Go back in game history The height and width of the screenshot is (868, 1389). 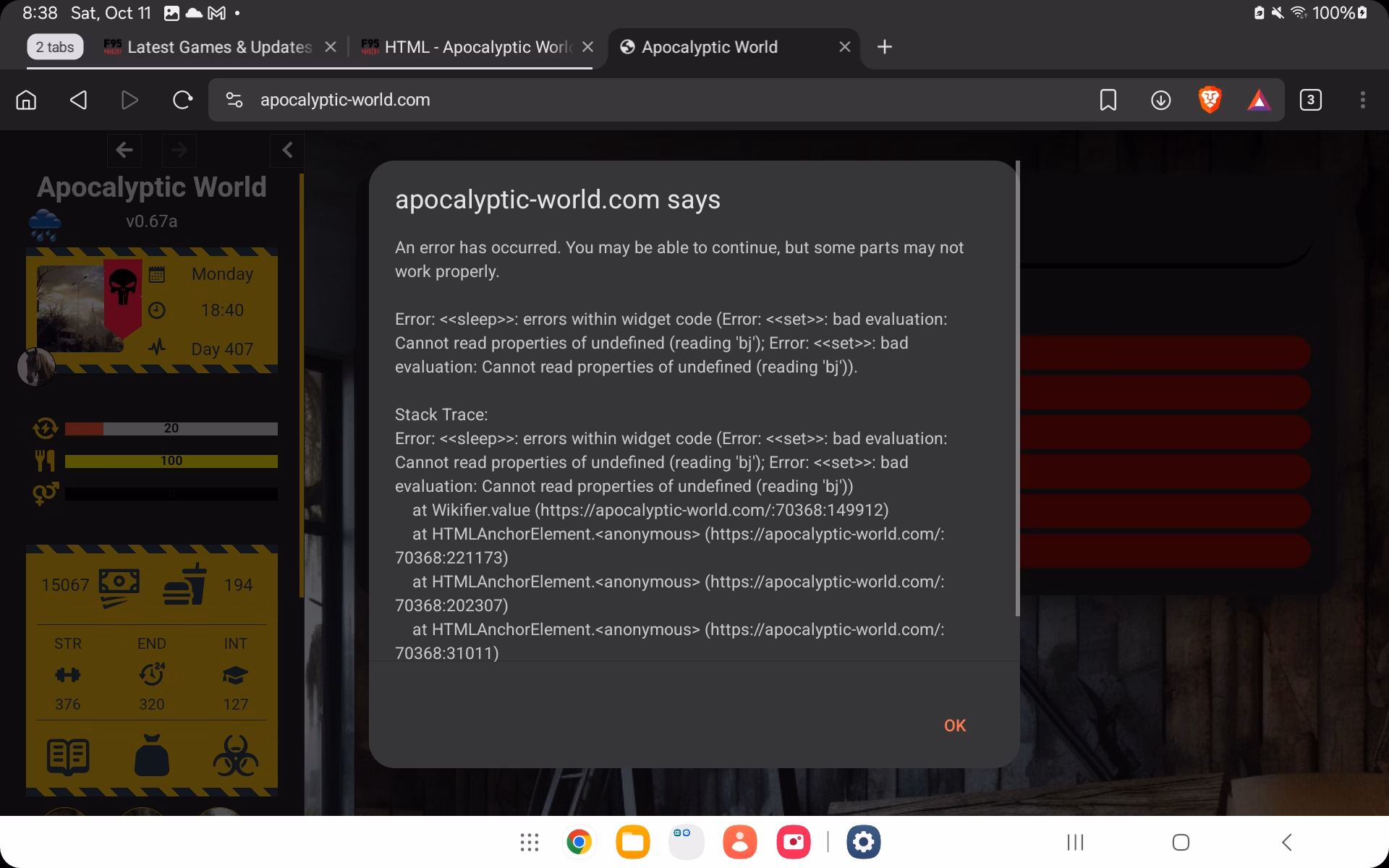[124, 150]
